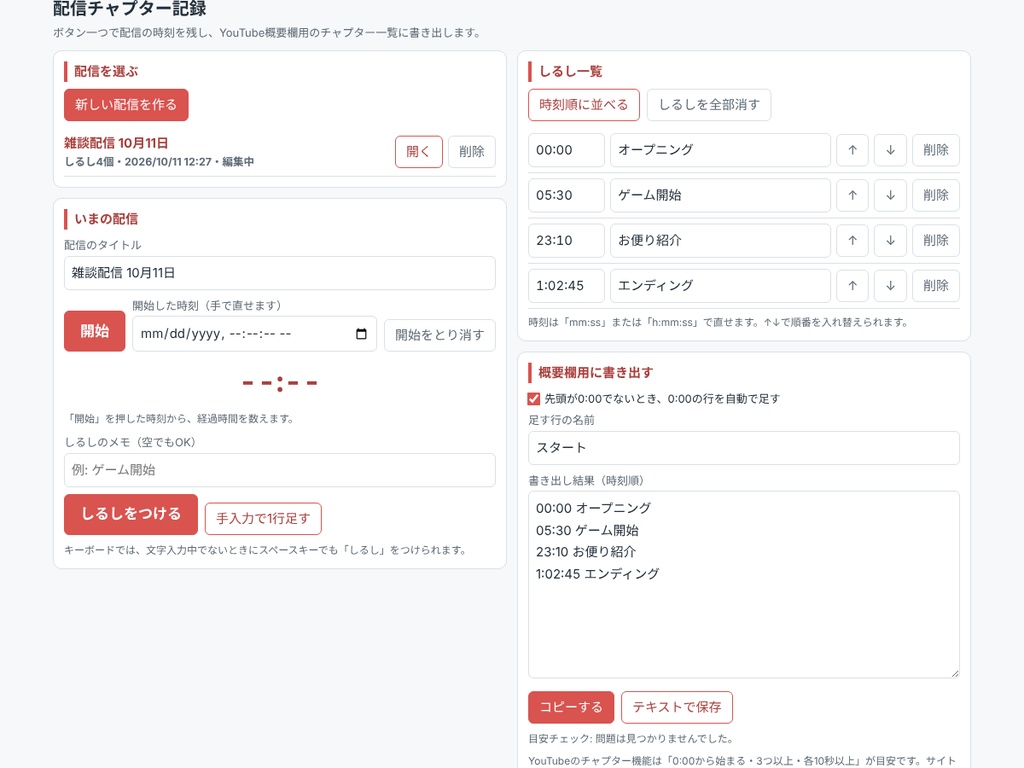Focus the start datetime input field
Viewport: 1024px width, 768px height.
click(x=254, y=334)
